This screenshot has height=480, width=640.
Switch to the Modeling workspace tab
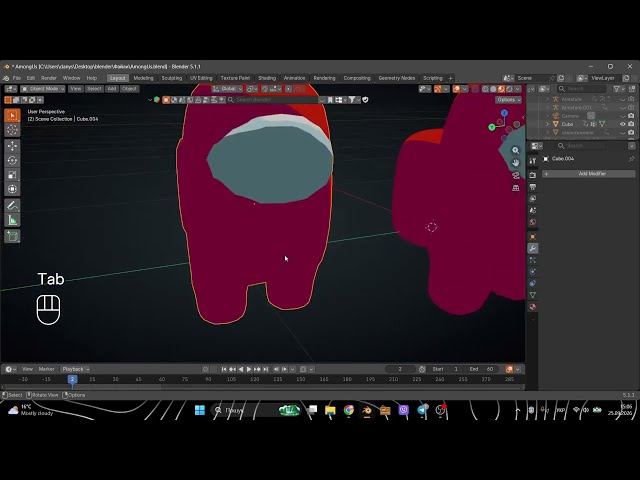click(x=143, y=78)
